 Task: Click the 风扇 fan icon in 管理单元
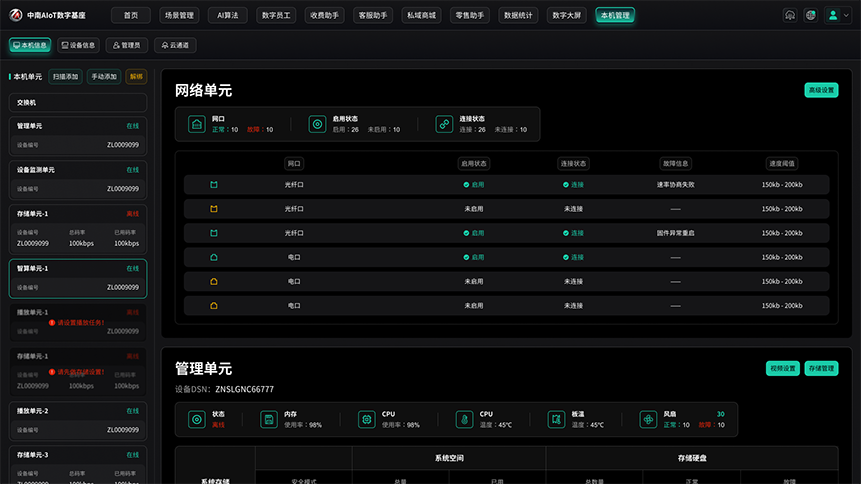pyautogui.click(x=648, y=420)
